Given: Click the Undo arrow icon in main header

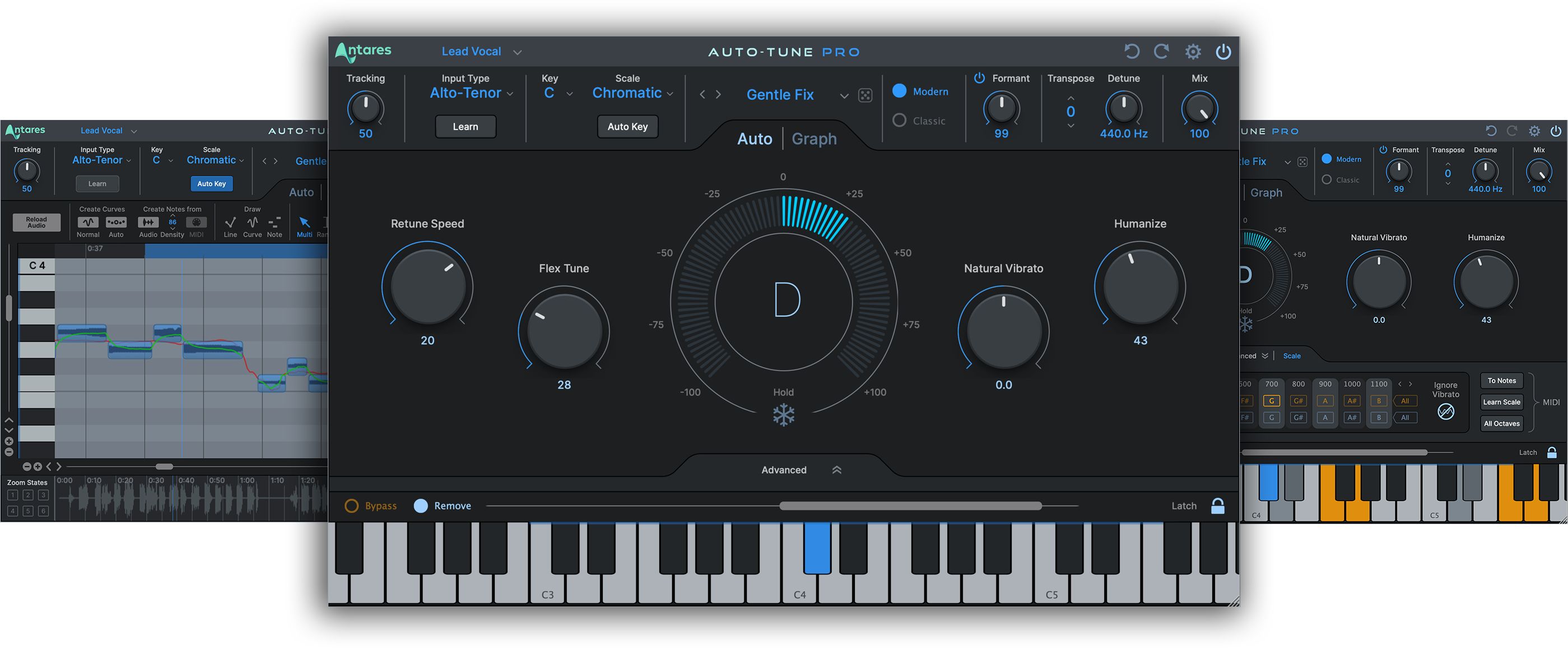Looking at the screenshot, I should 1132,52.
